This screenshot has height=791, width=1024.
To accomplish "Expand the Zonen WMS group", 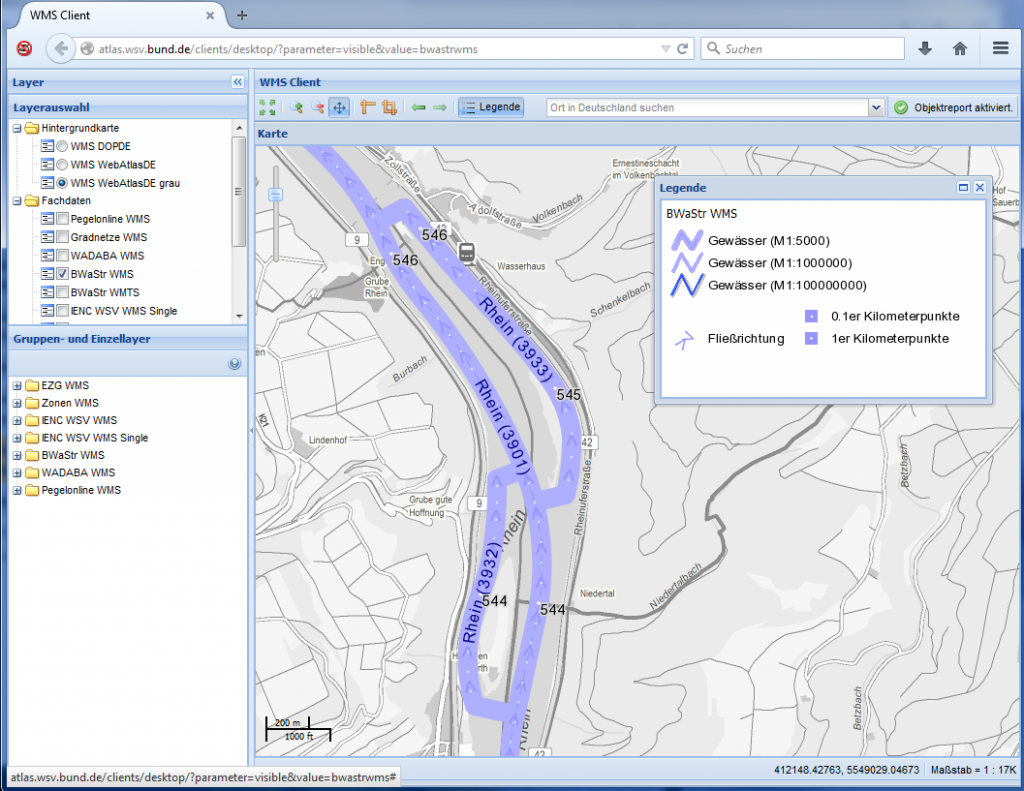I will pos(17,403).
